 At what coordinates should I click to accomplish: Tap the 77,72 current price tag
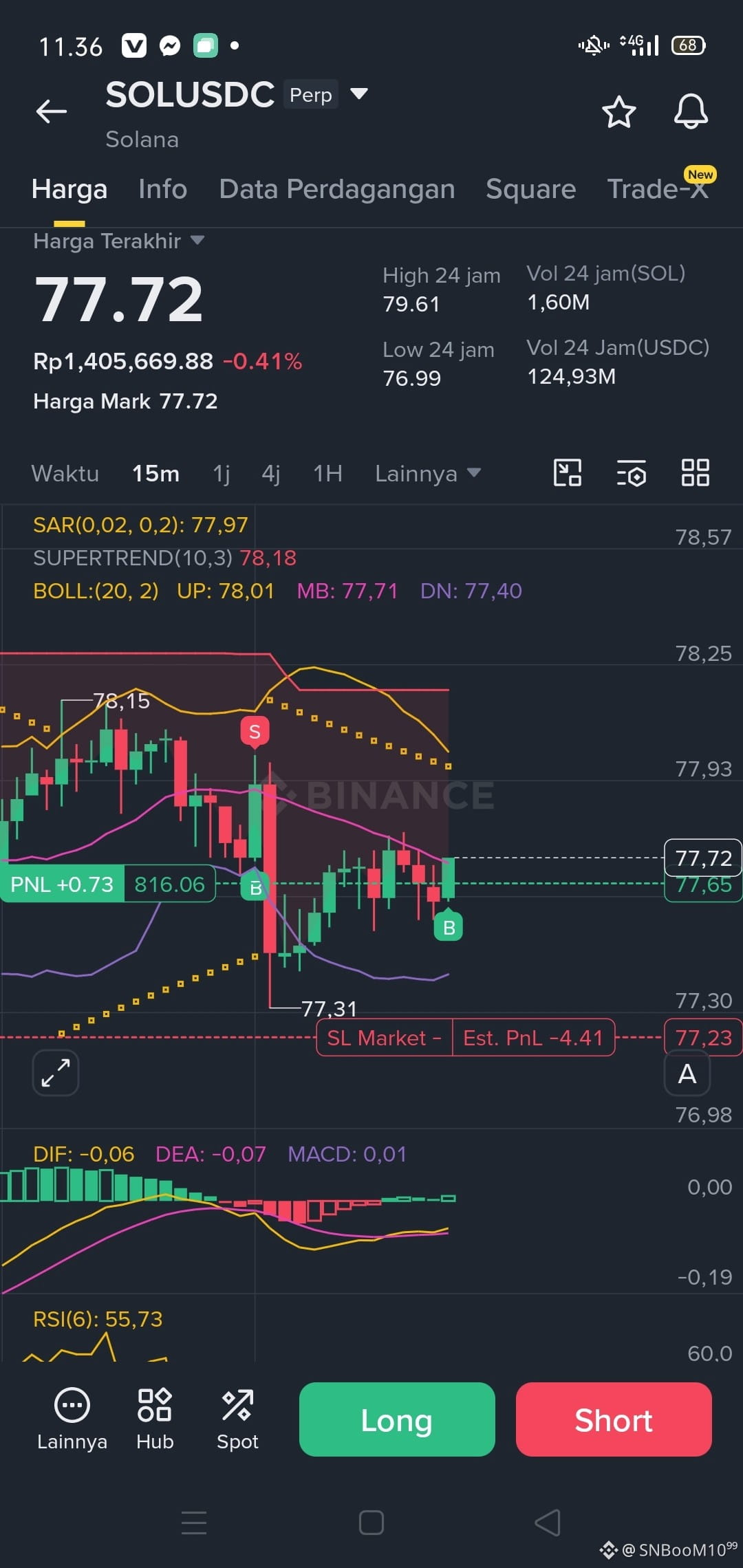703,858
